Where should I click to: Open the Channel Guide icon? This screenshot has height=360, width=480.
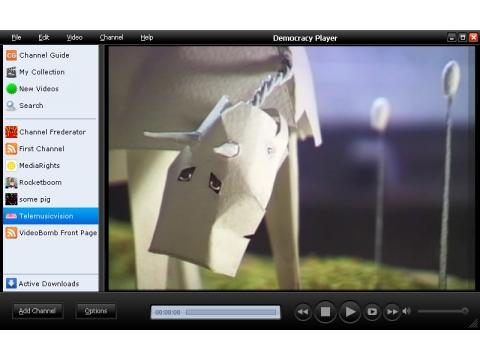coord(11,55)
